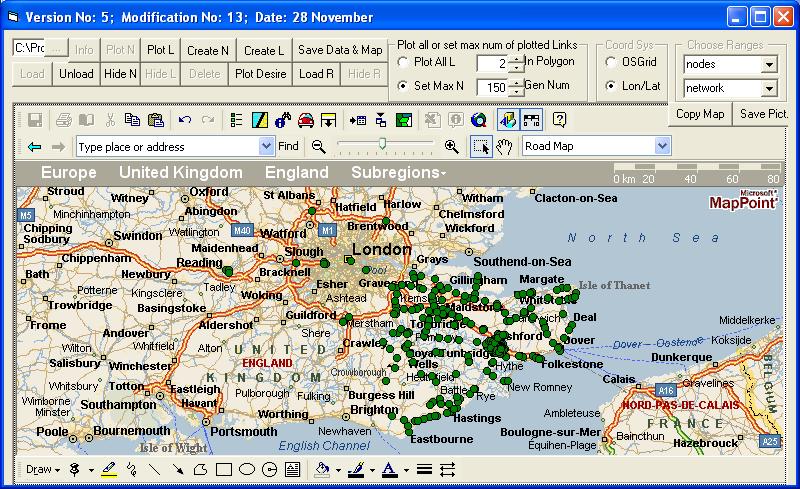Click the Help question mark icon
The height and width of the screenshot is (489, 800).
click(559, 120)
